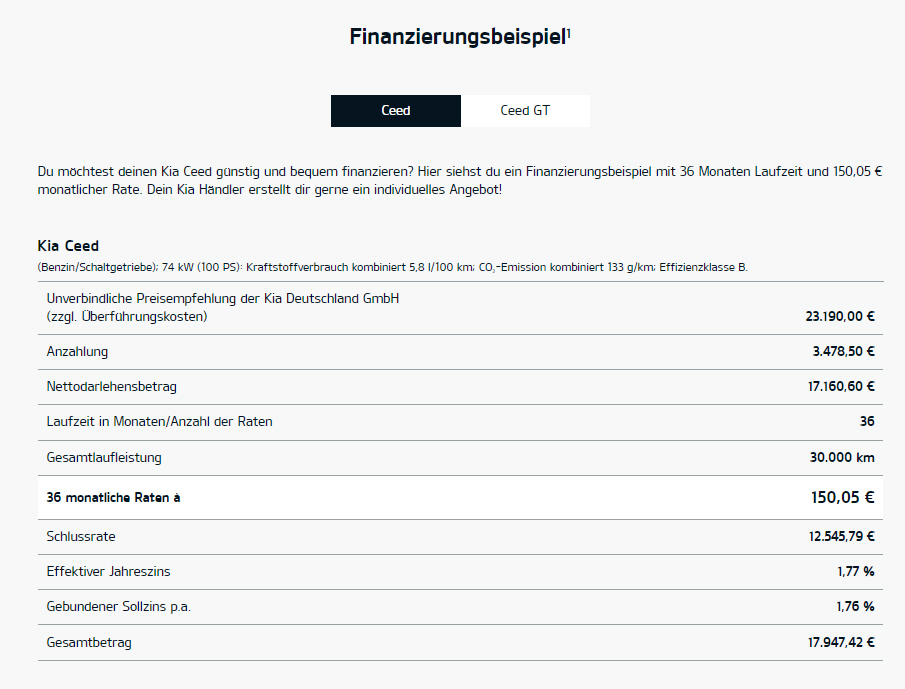Image resolution: width=905 pixels, height=689 pixels.
Task: Click the Kia Ceed model title
Action: click(68, 246)
